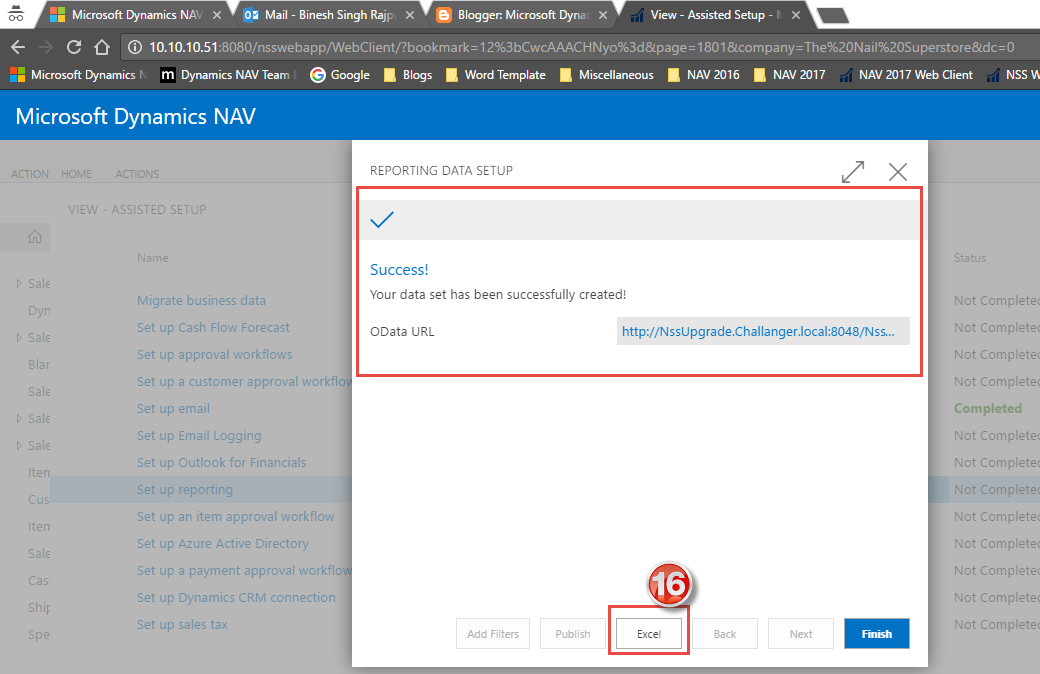Click the Excel button
This screenshot has width=1040, height=674.
tap(648, 633)
